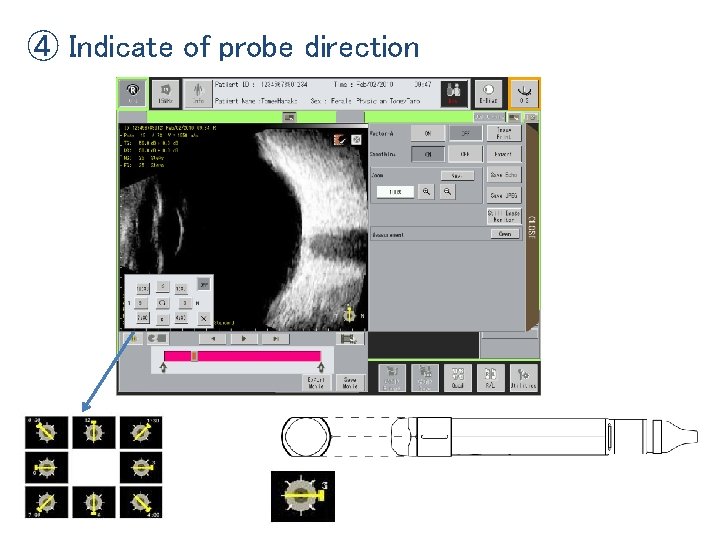Click the probe direction icon below the image
Screen dimensions: 720x540
[x=134, y=339]
